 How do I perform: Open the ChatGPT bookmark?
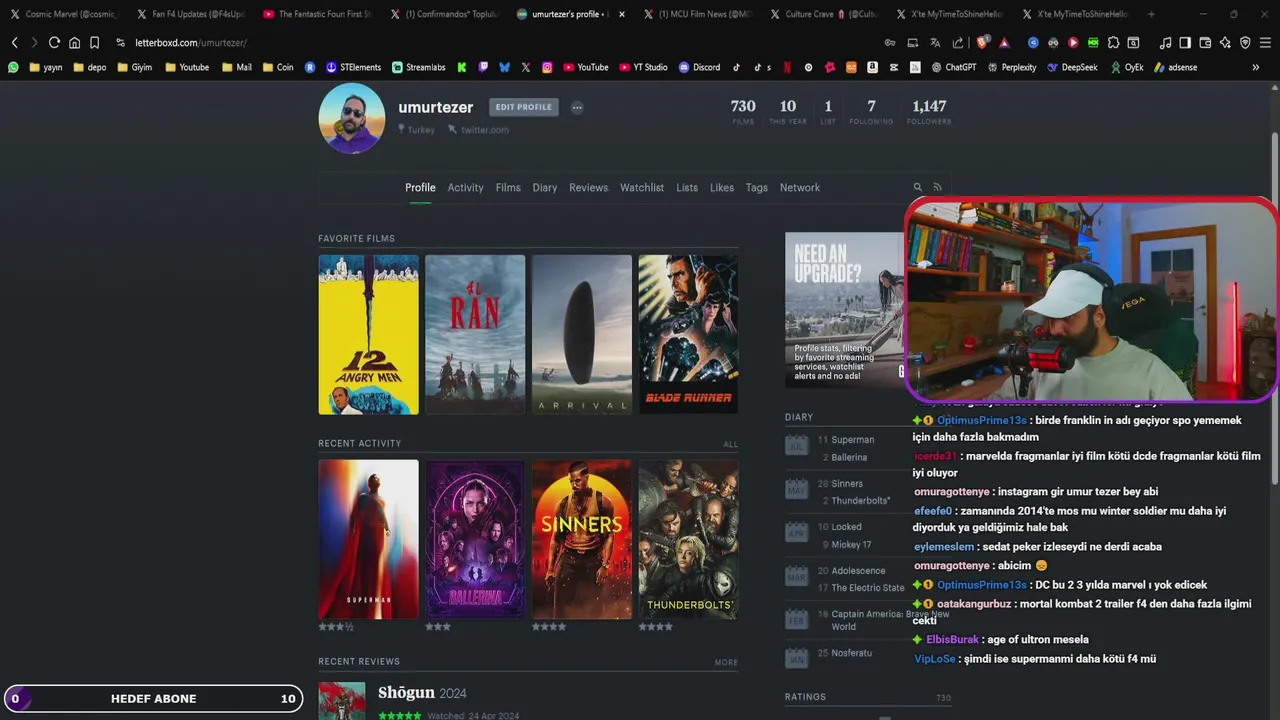953,67
